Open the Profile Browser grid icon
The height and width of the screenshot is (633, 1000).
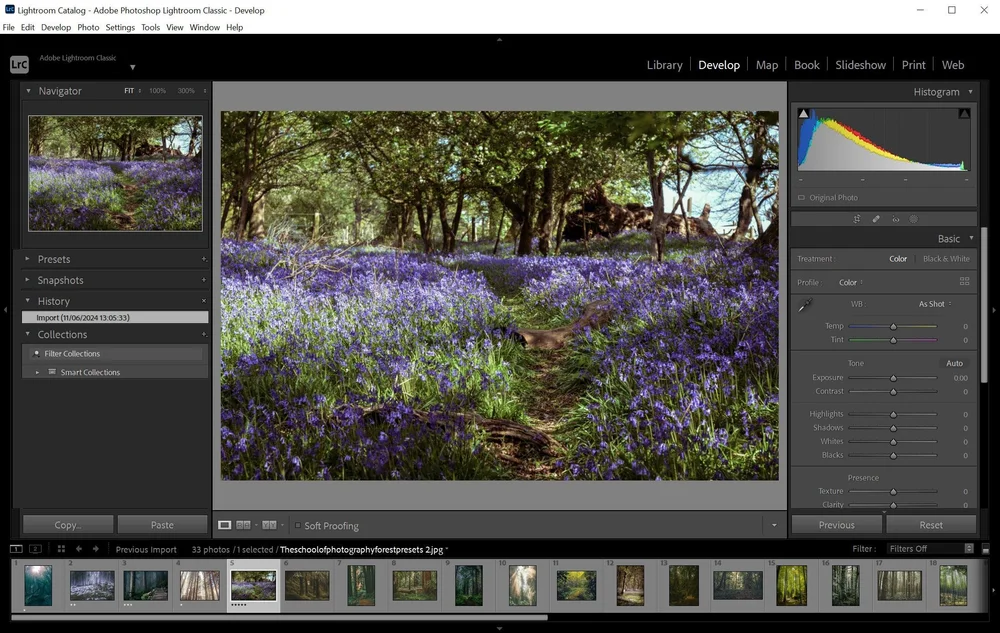pyautogui.click(x=965, y=281)
